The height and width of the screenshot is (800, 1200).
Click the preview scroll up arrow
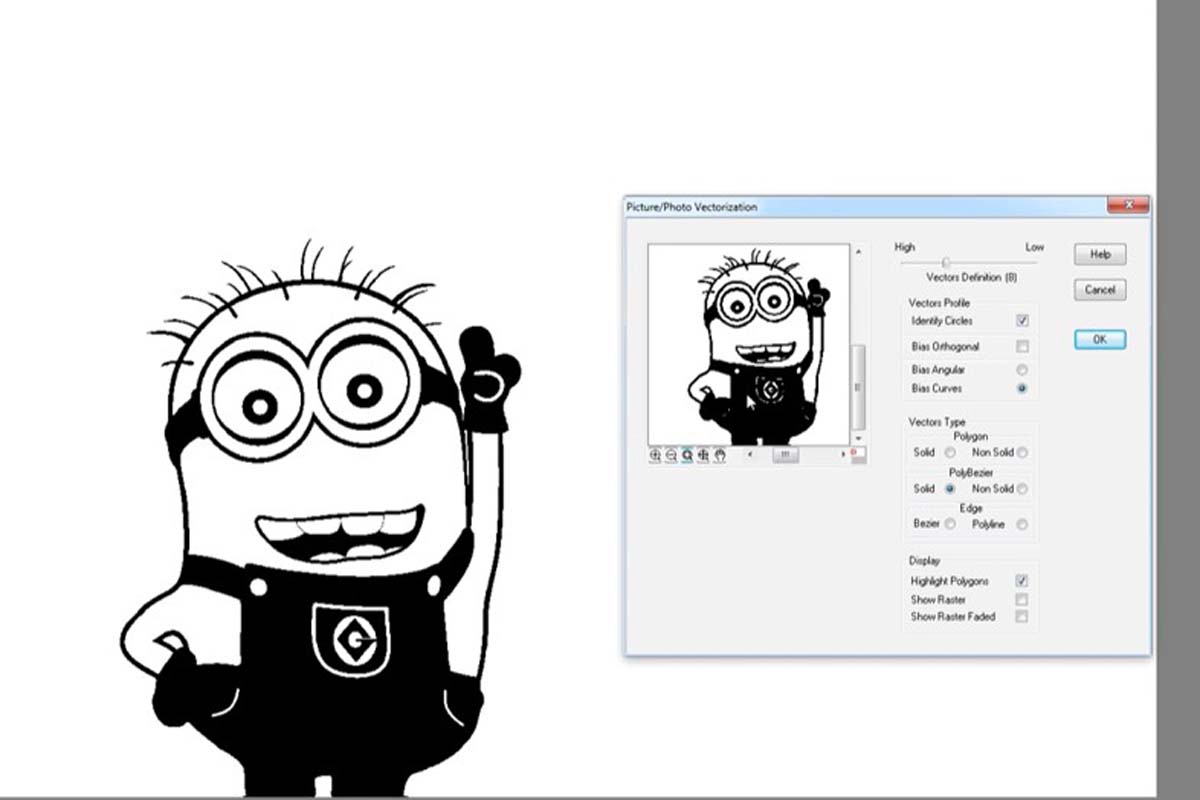(x=857, y=250)
